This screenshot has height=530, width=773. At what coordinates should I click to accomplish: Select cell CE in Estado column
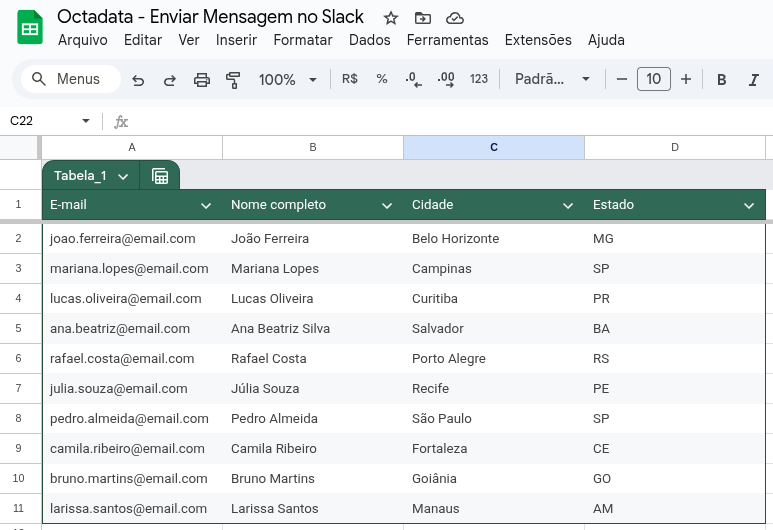tap(674, 449)
